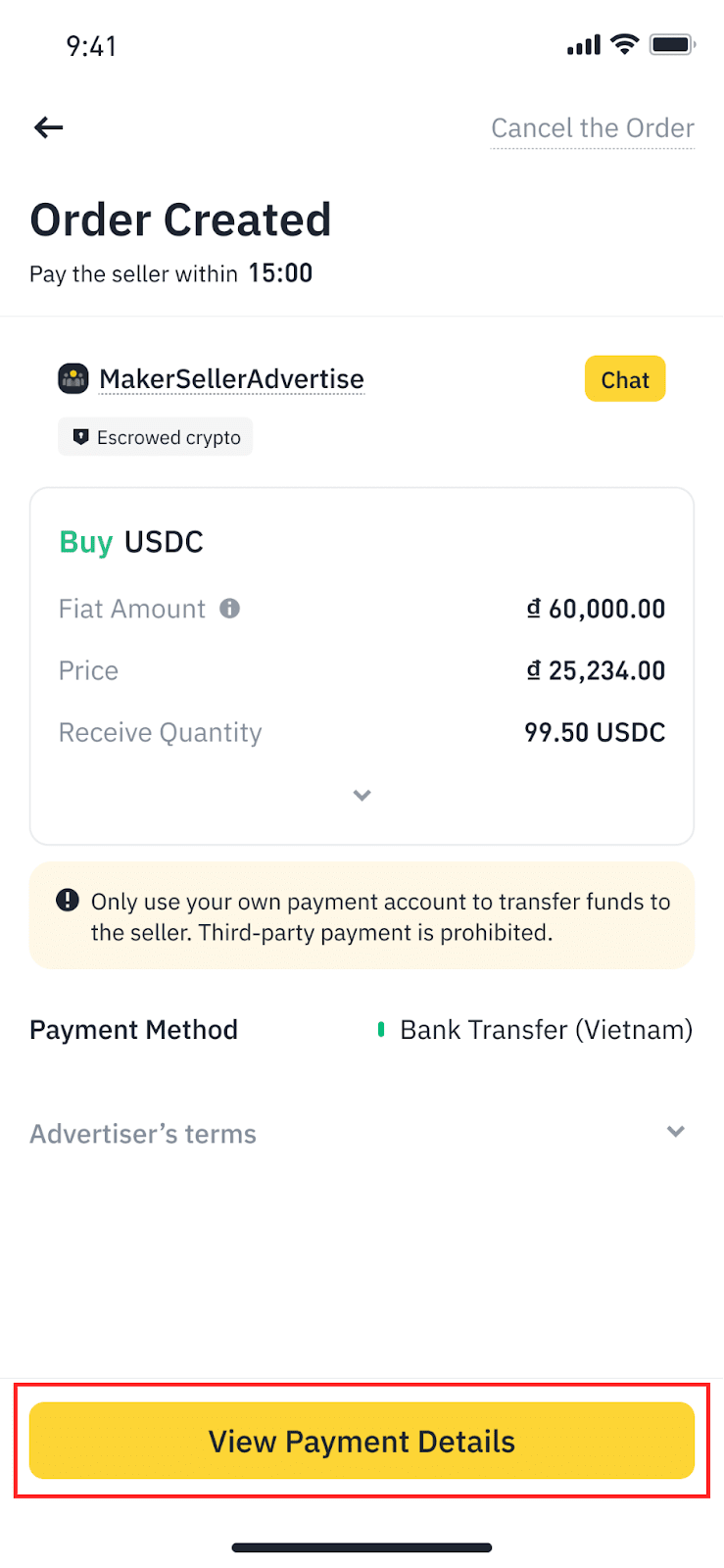The height and width of the screenshot is (1568, 724).
Task: Open chat with the seller
Action: pyautogui.click(x=624, y=379)
